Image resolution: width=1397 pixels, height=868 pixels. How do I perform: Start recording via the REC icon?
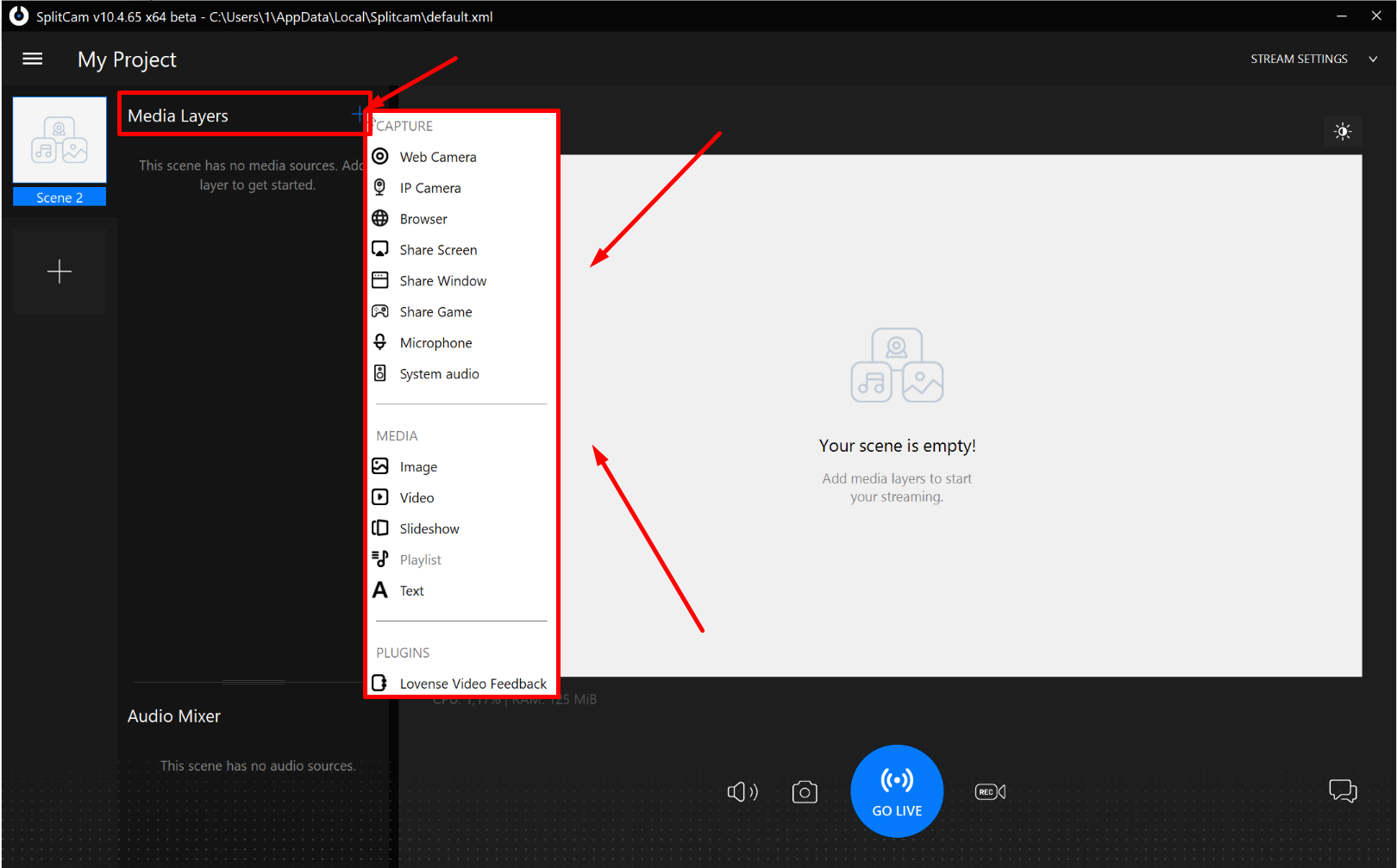click(x=990, y=791)
